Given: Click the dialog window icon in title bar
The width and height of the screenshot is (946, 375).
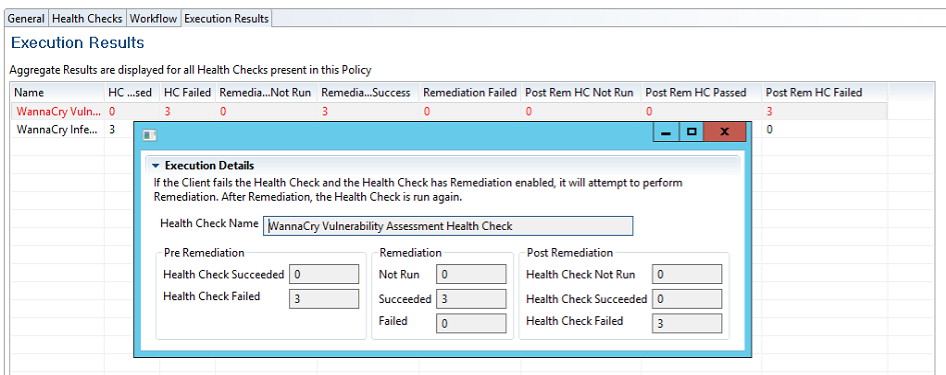Looking at the screenshot, I should pos(149,135).
